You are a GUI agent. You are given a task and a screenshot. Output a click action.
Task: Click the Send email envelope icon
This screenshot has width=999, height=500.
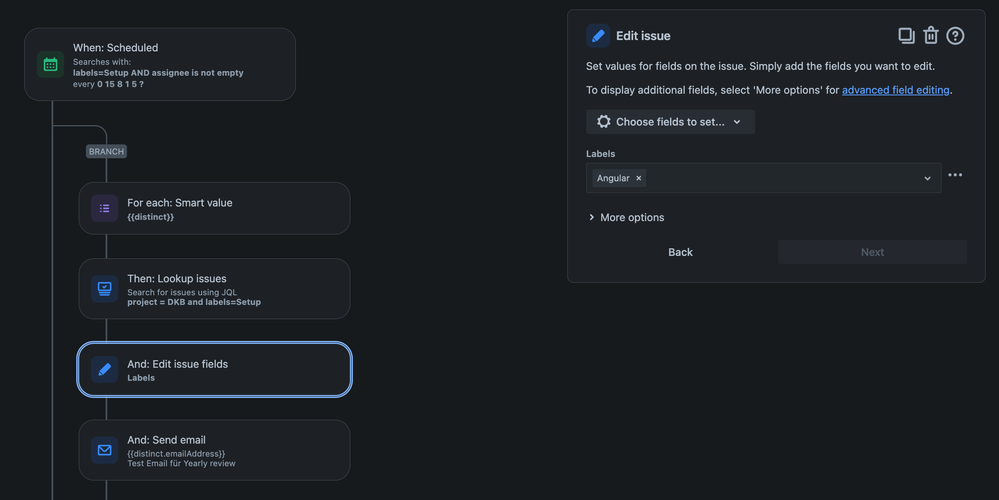[104, 450]
